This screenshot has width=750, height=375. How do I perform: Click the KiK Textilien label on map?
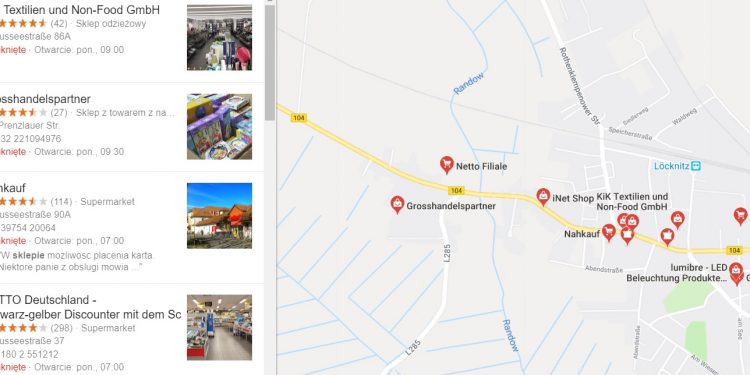(x=632, y=201)
